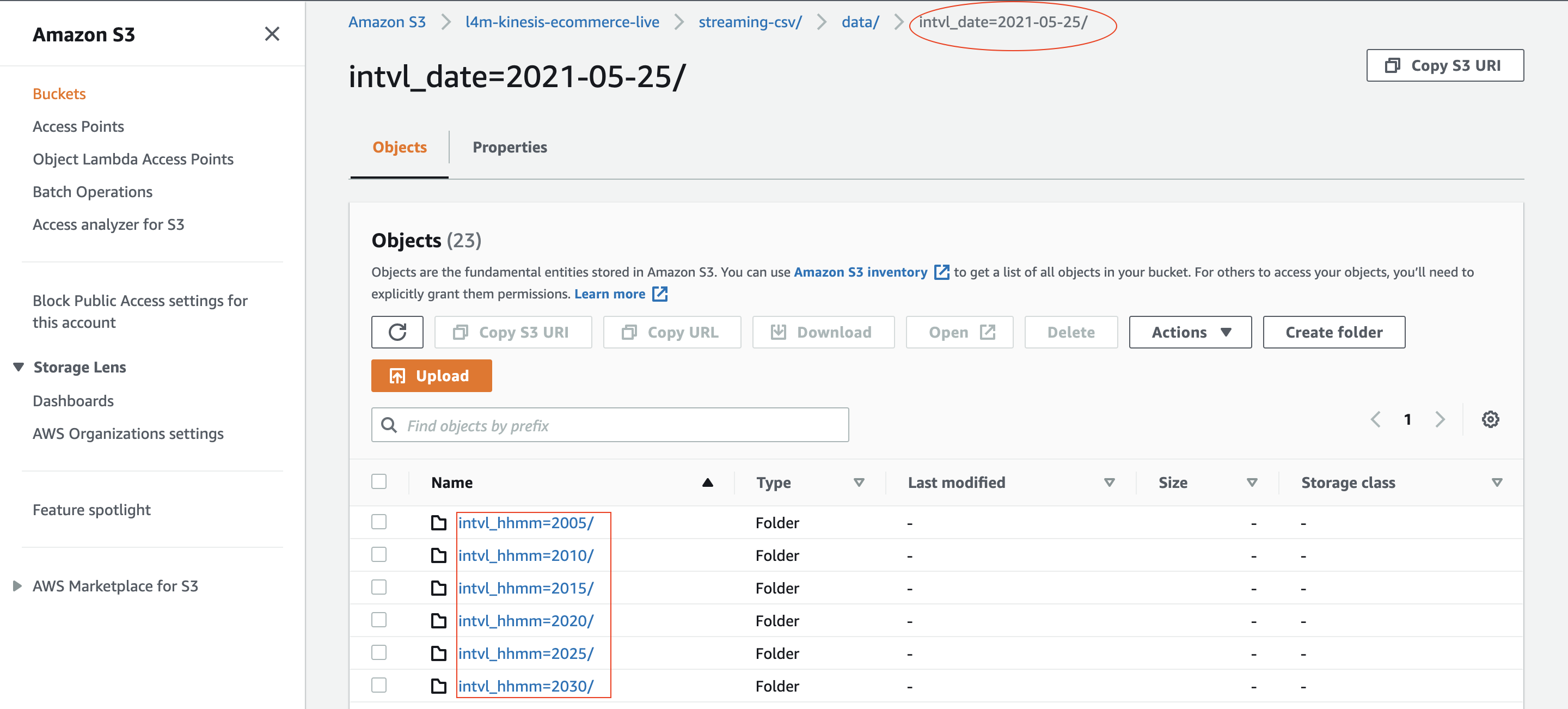This screenshot has height=709, width=1568.
Task: Collapse the Storage Lens section
Action: (19, 367)
